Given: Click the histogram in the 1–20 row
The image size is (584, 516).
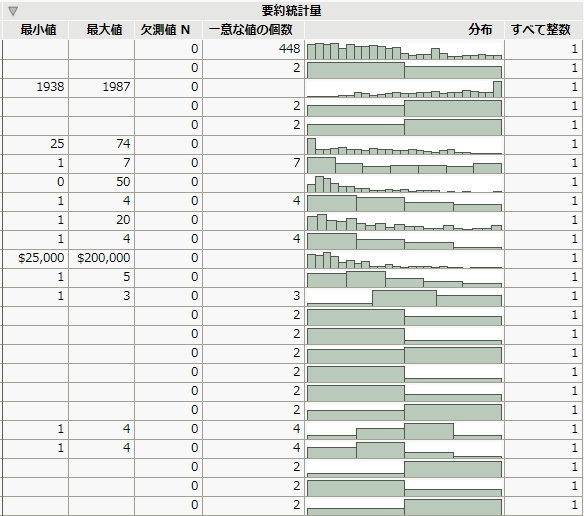Looking at the screenshot, I should [x=404, y=222].
